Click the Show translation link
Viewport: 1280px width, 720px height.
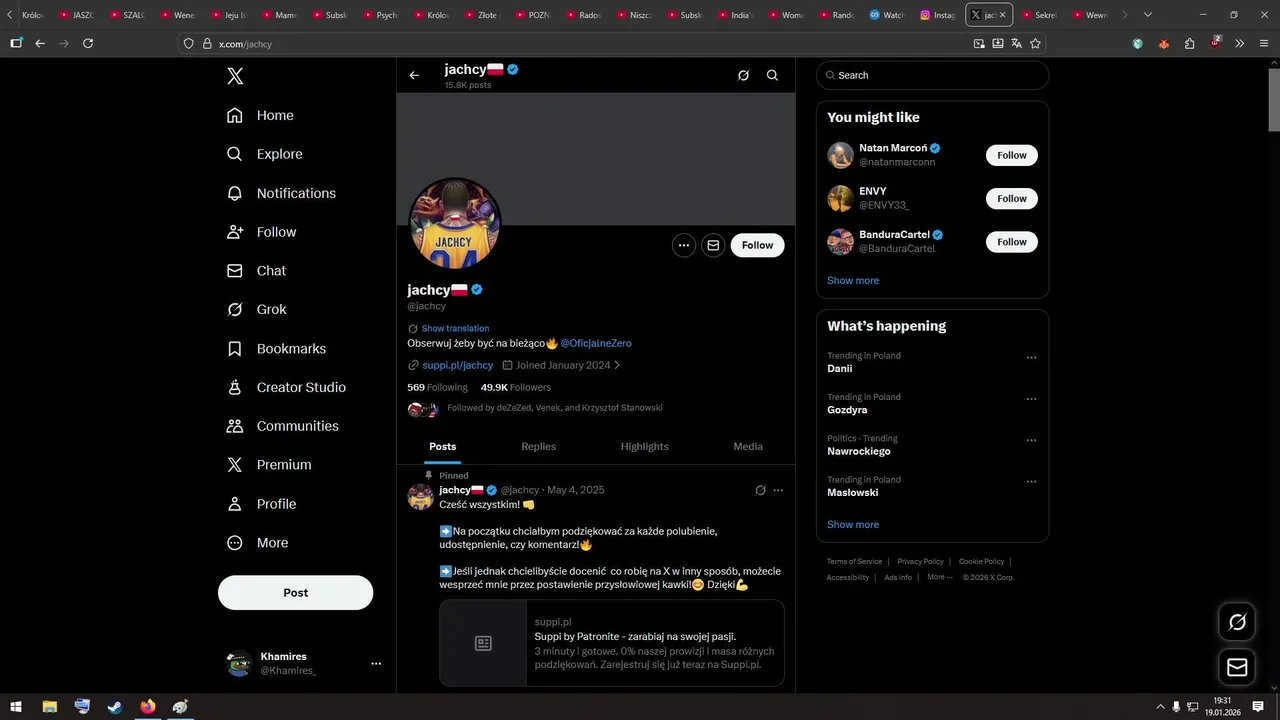[455, 328]
